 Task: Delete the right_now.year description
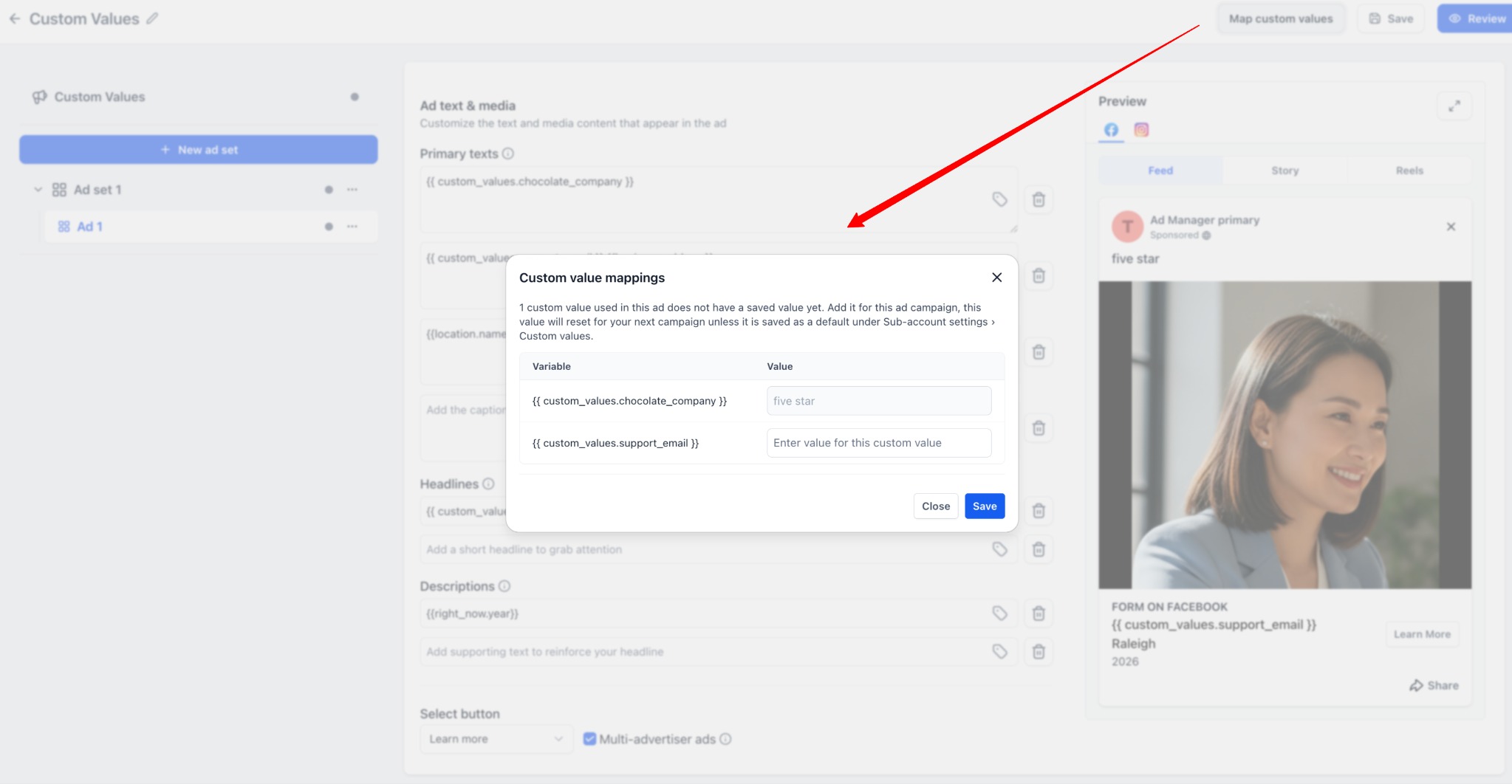point(1039,613)
